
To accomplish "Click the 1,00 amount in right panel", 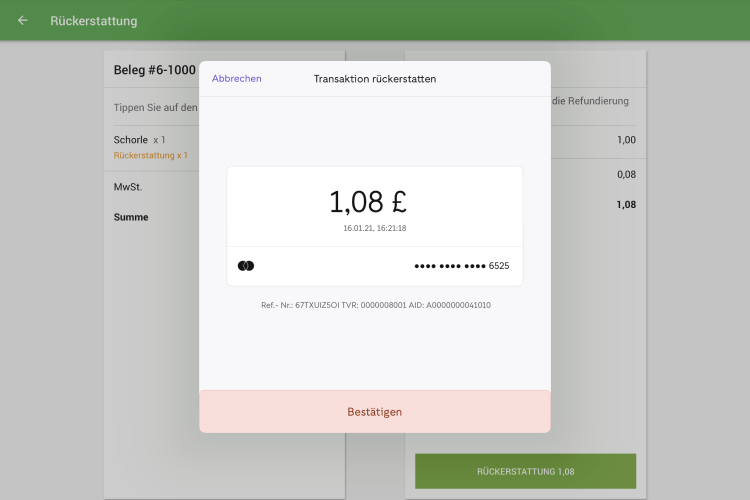I will click(626, 140).
